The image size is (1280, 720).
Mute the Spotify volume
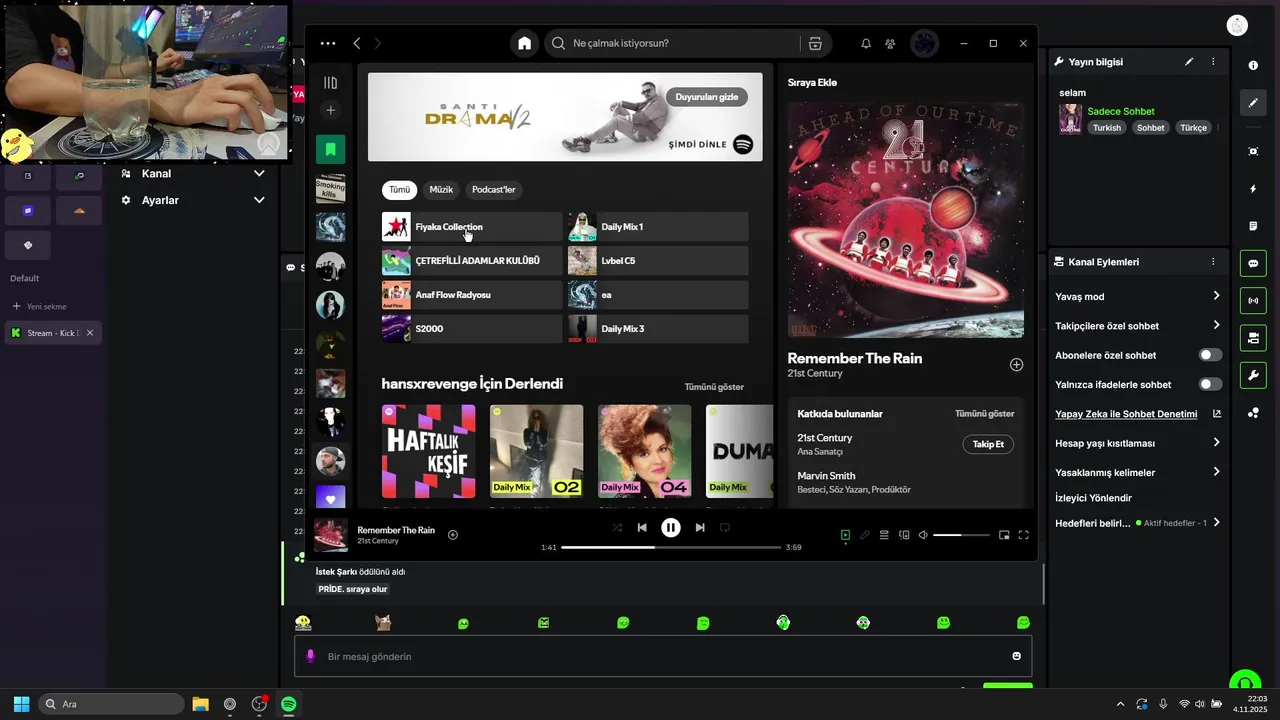[x=923, y=535]
